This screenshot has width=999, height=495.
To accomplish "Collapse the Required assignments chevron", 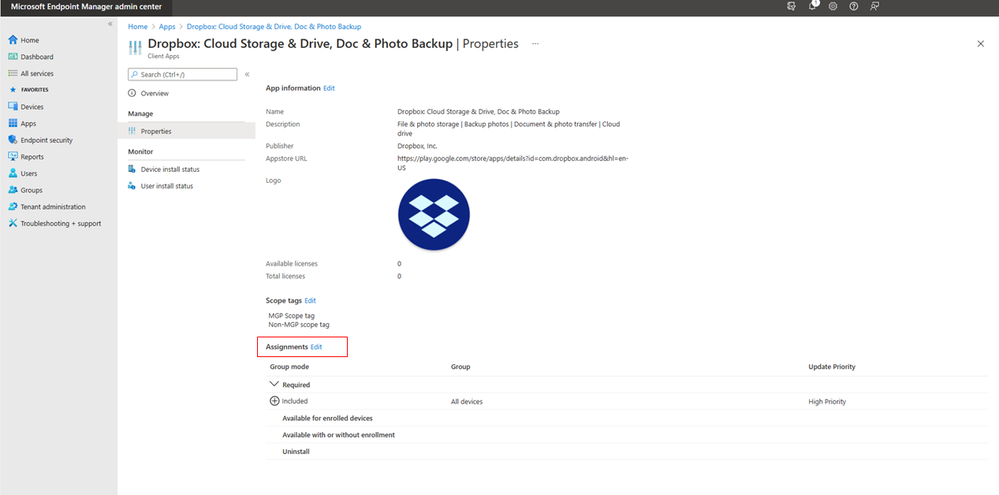I will (275, 384).
